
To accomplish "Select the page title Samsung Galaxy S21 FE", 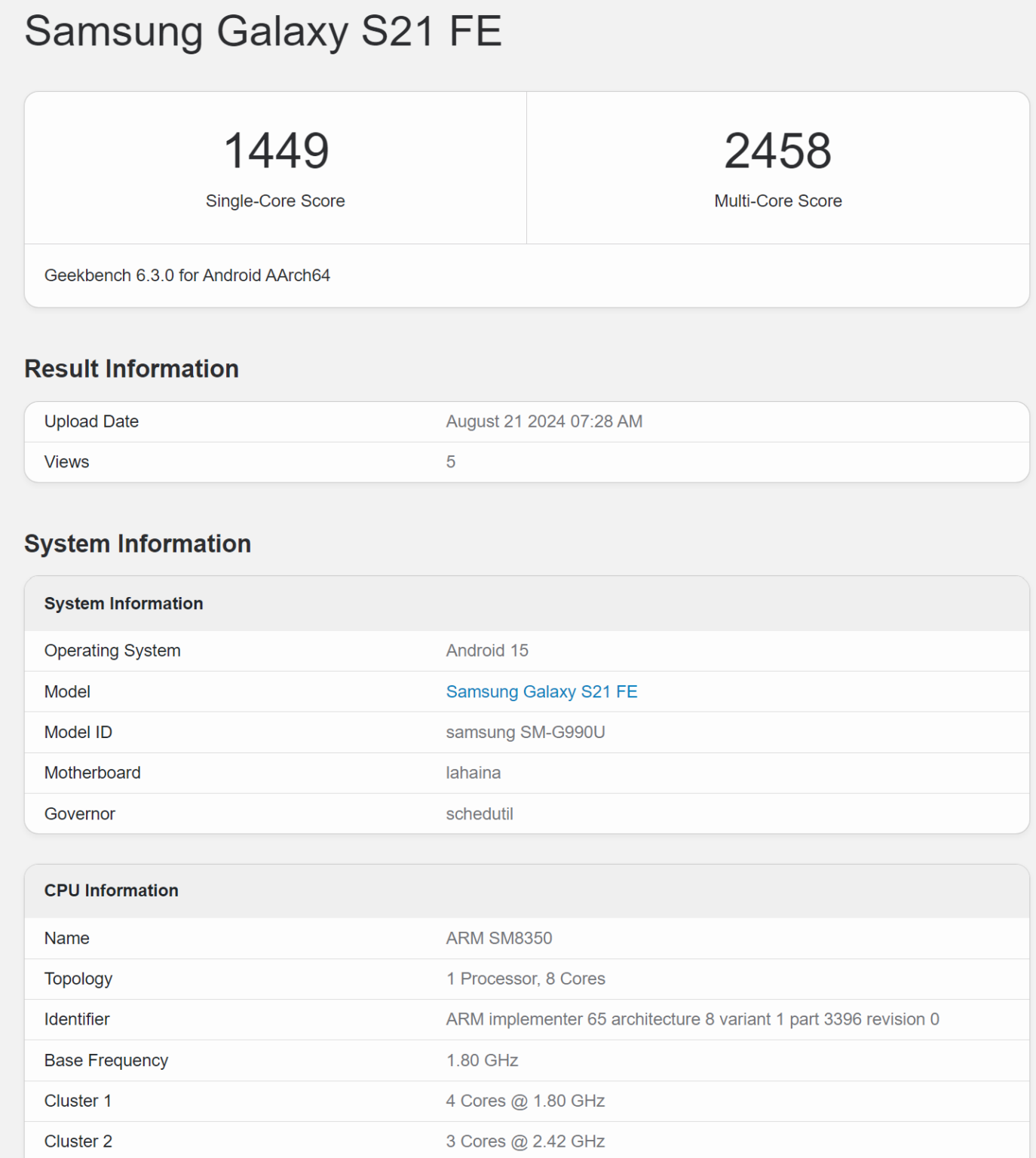I will (262, 32).
